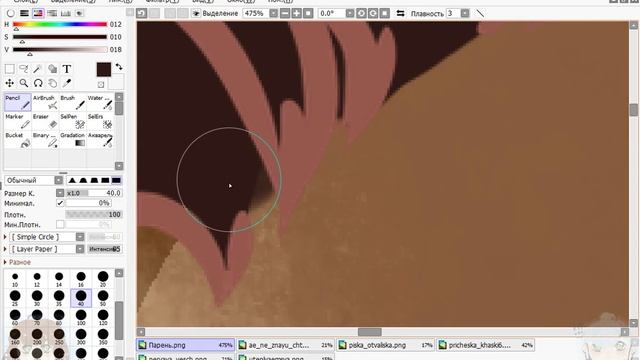This screenshot has width=640, height=360.
Task: Open the 0.0° rotation angle dropdown
Action: (x=350, y=13)
